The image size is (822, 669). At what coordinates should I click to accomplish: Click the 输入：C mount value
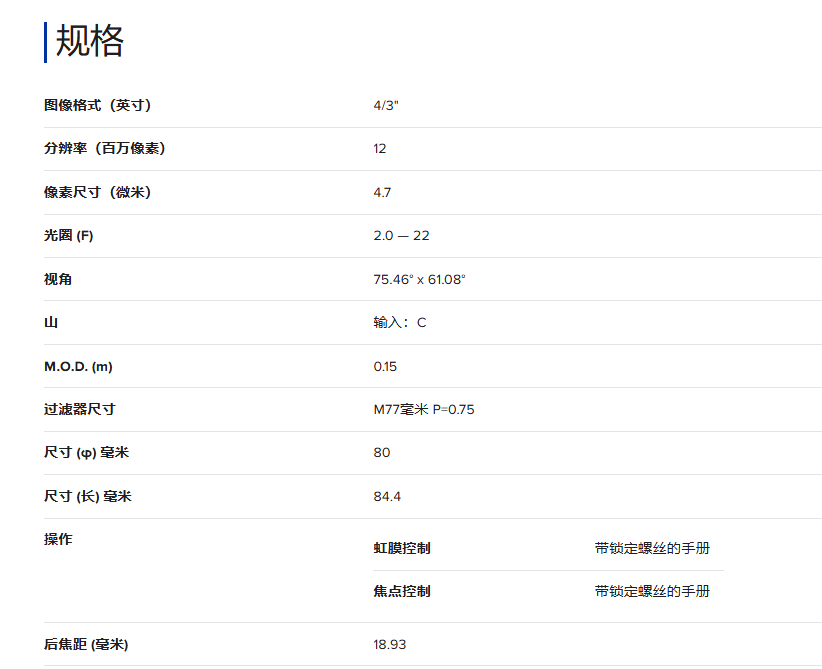coord(400,322)
